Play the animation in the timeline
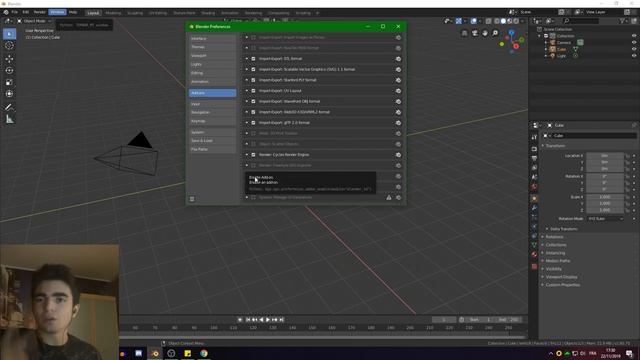The height and width of the screenshot is (360, 640). (x=268, y=320)
